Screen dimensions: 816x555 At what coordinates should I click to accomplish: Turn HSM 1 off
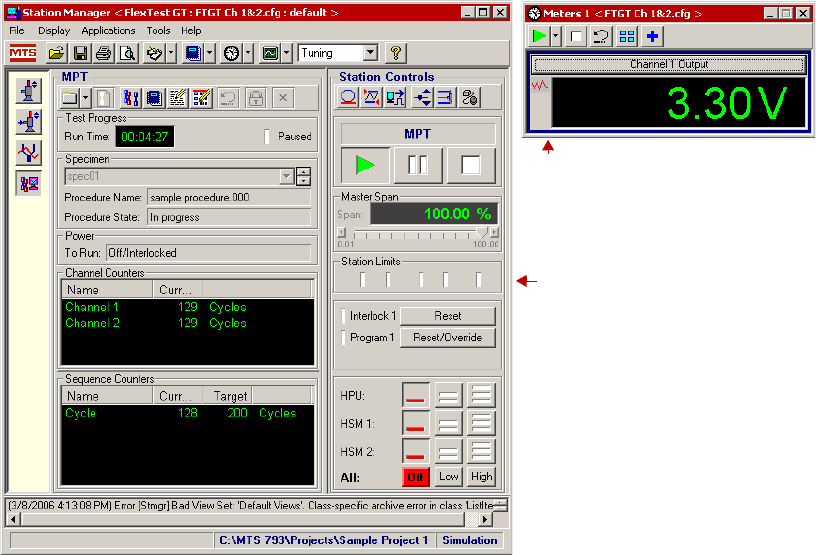pos(415,423)
